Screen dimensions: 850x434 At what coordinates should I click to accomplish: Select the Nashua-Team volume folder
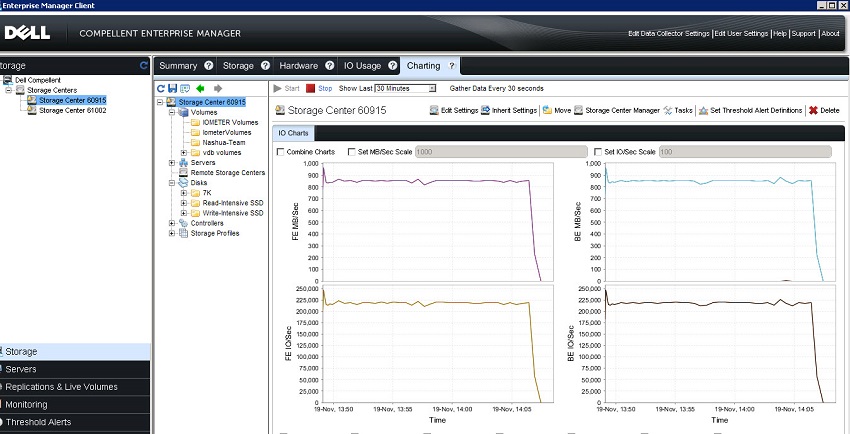point(224,142)
